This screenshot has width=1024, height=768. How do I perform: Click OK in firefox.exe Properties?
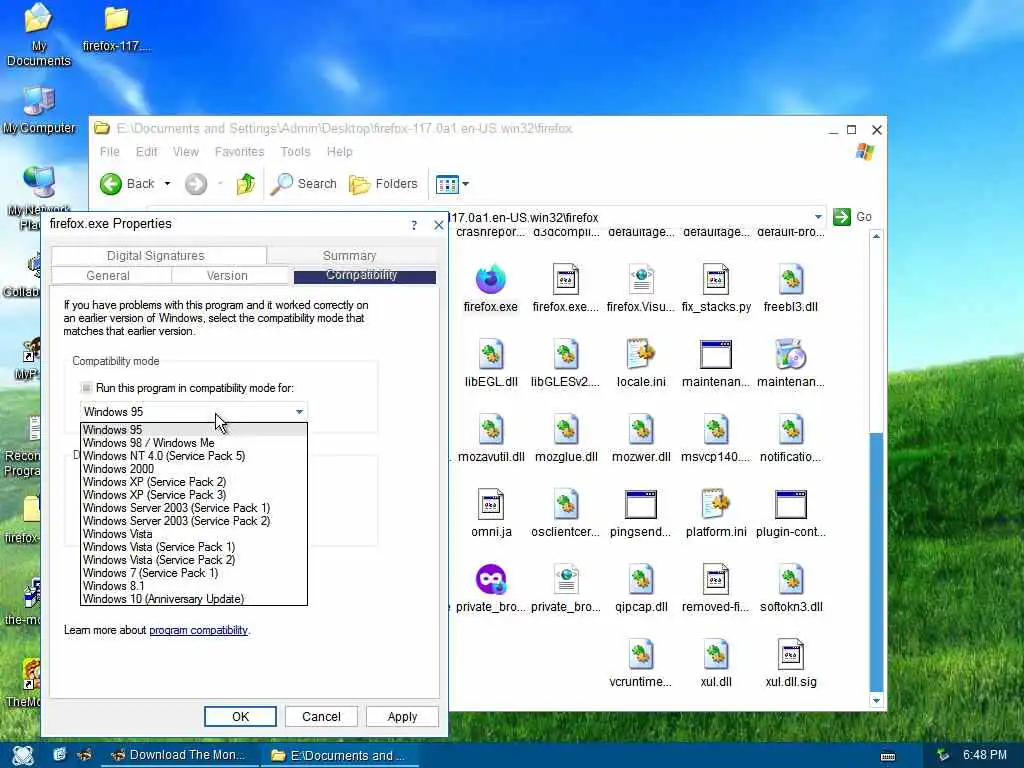tap(240, 716)
